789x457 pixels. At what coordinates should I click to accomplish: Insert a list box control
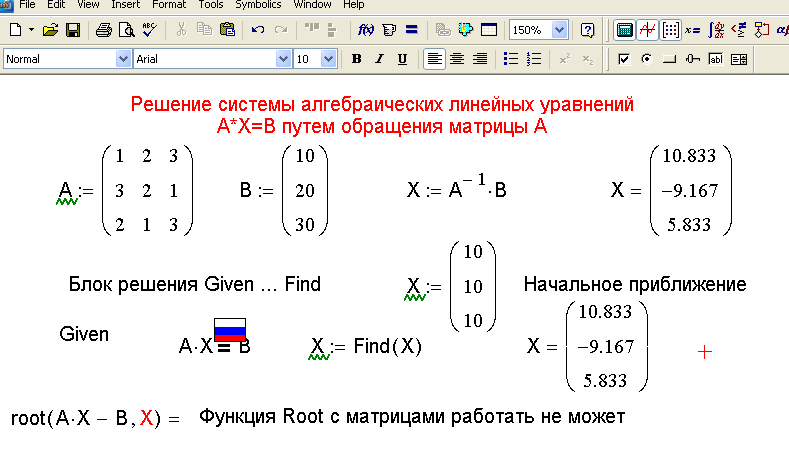(x=739, y=59)
